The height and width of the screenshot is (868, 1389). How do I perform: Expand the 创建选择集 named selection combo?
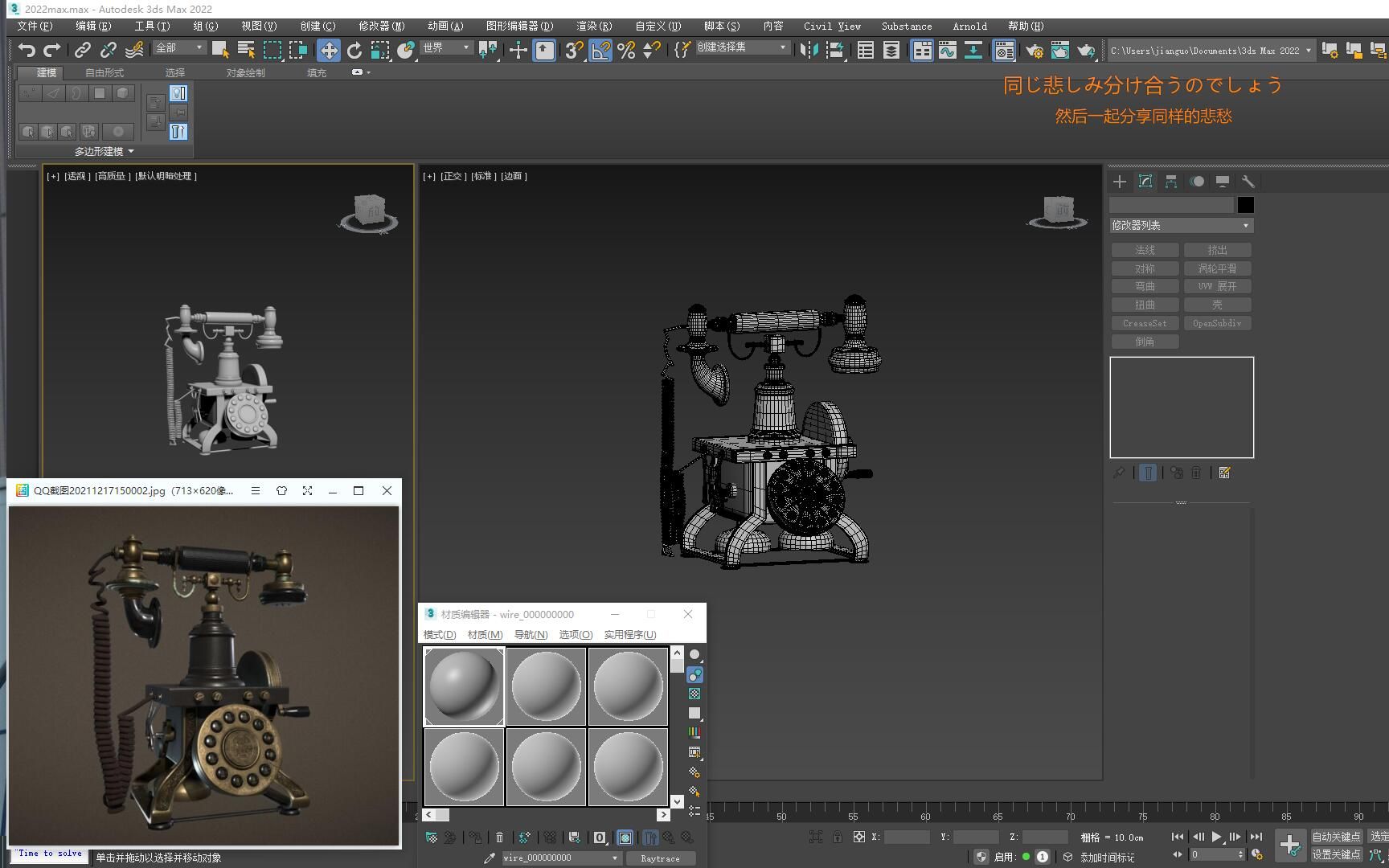point(783,47)
